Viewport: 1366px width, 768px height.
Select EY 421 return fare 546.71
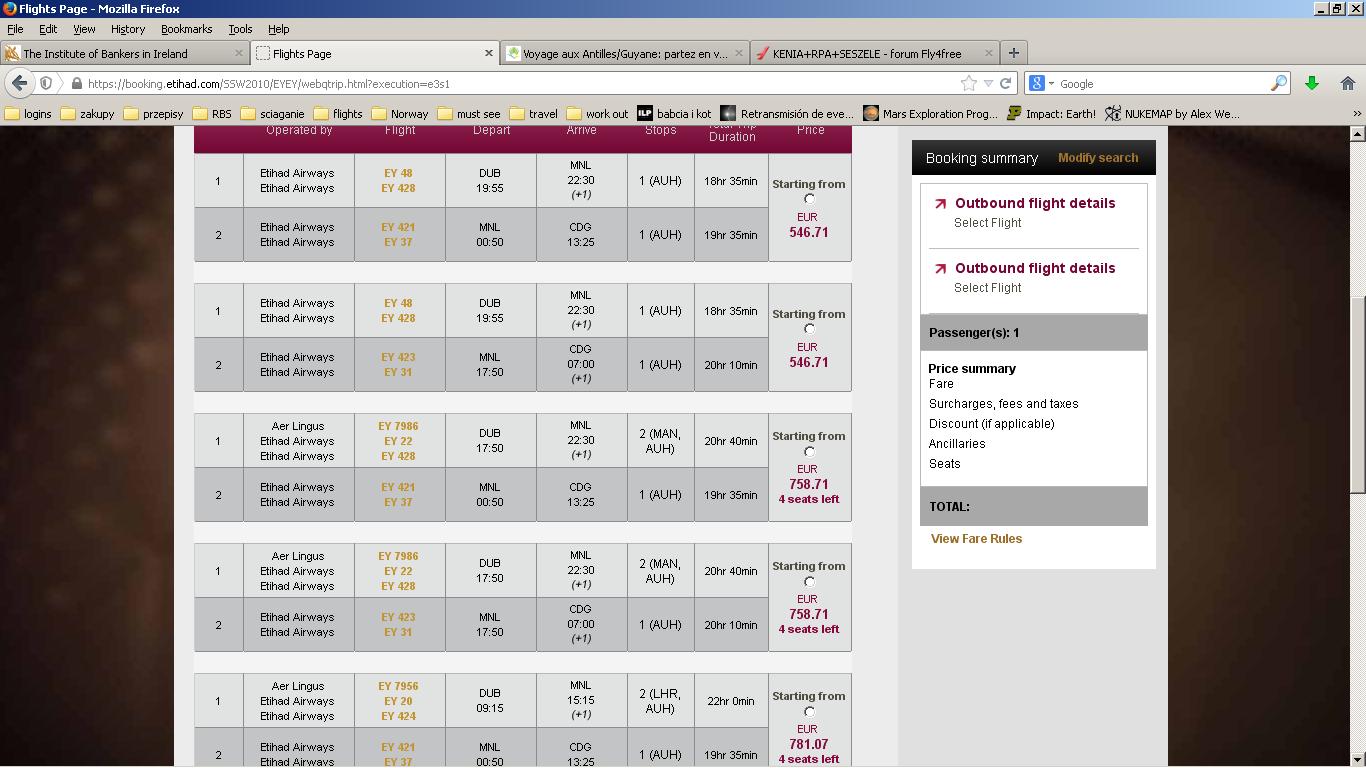coord(809,199)
